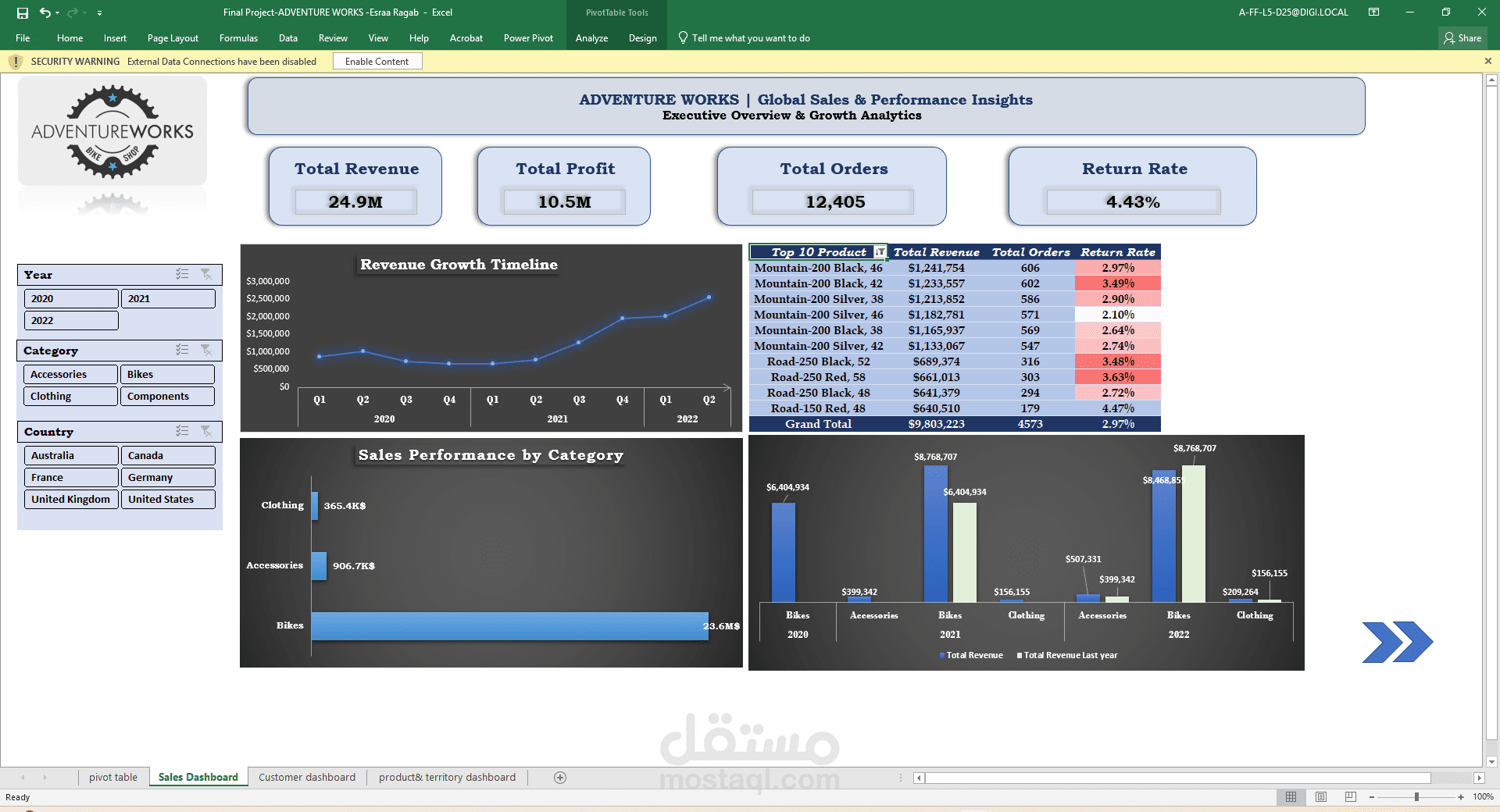
Task: Open the File menu
Action: 23,38
